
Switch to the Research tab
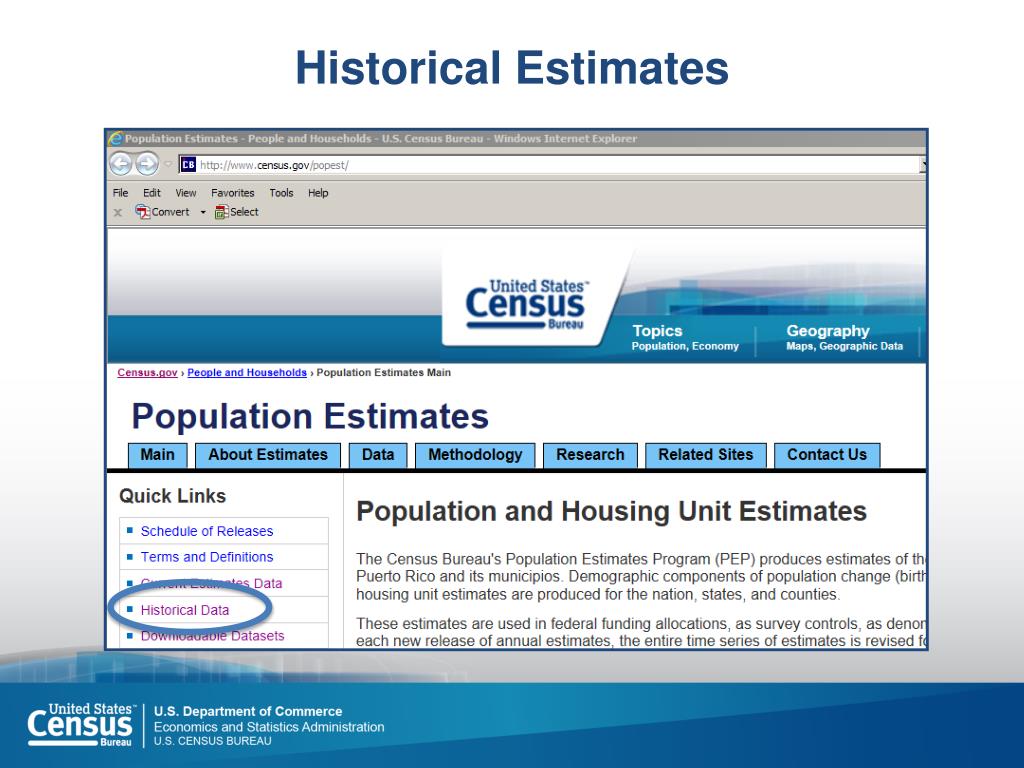tap(590, 455)
